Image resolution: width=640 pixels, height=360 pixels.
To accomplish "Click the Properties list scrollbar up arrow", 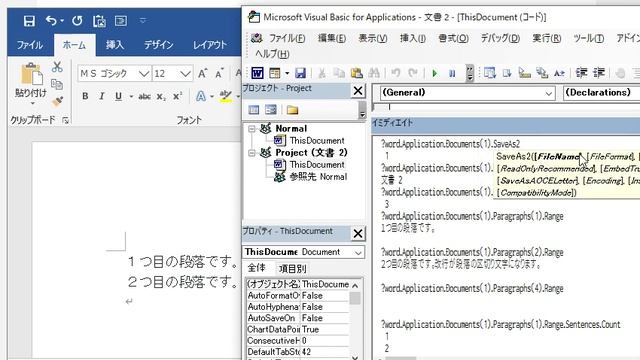I will (x=355, y=285).
